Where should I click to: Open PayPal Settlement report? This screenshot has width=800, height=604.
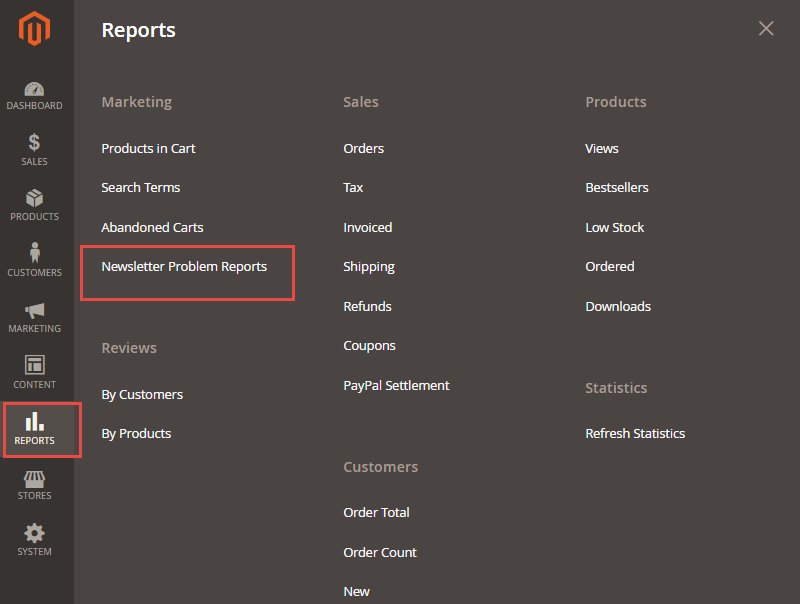[396, 386]
